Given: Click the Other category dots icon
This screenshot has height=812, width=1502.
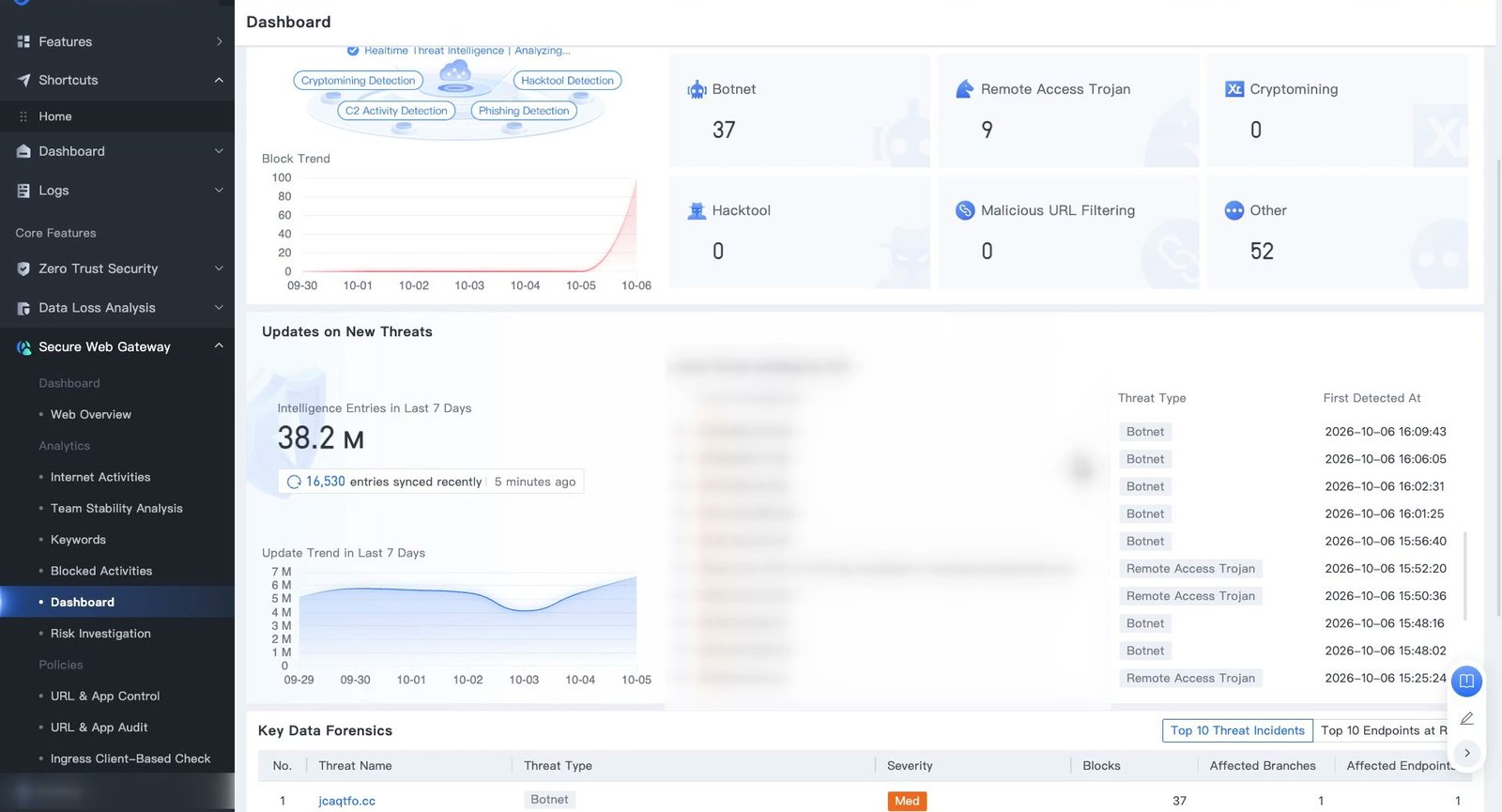Looking at the screenshot, I should (x=1234, y=210).
